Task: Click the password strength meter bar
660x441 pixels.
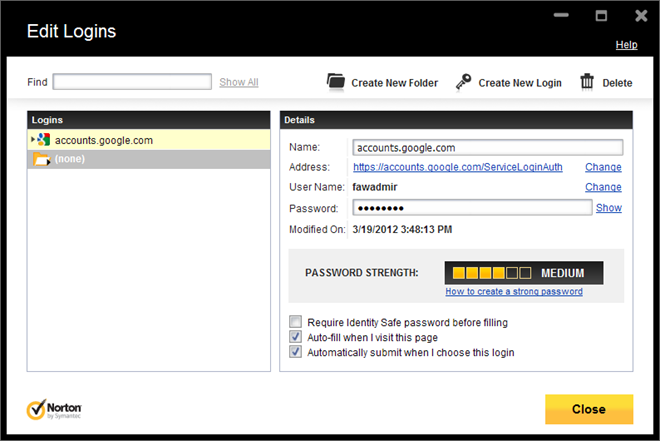Action: 491,273
